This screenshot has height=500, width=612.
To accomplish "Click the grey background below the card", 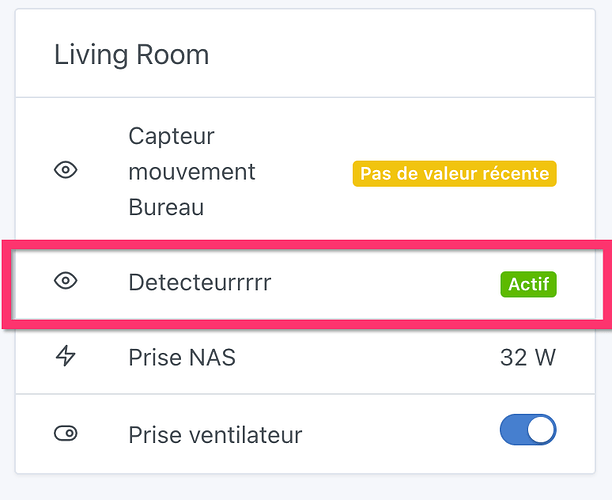I will 300,488.
